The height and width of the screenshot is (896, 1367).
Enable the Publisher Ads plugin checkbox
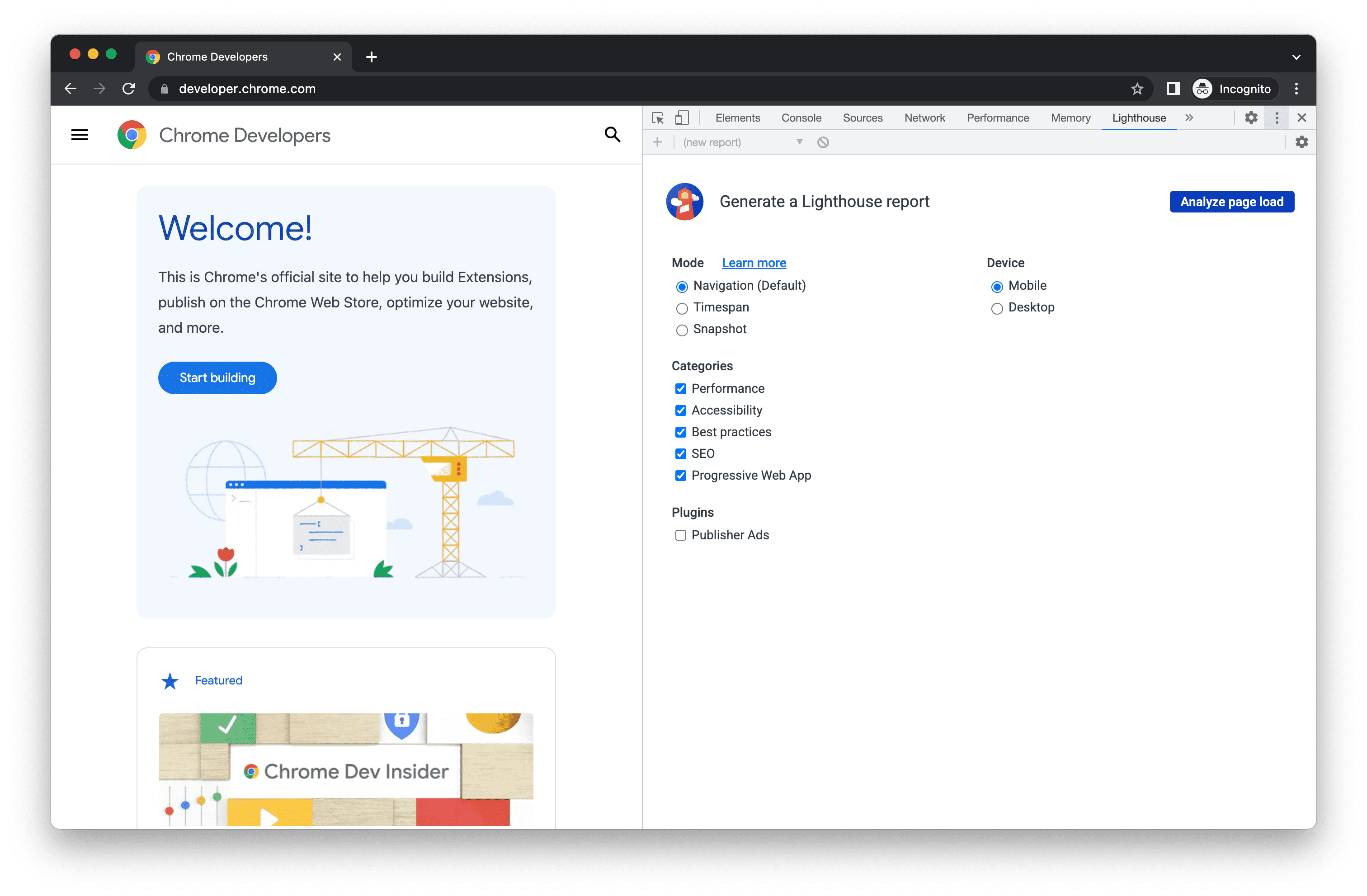[680, 535]
